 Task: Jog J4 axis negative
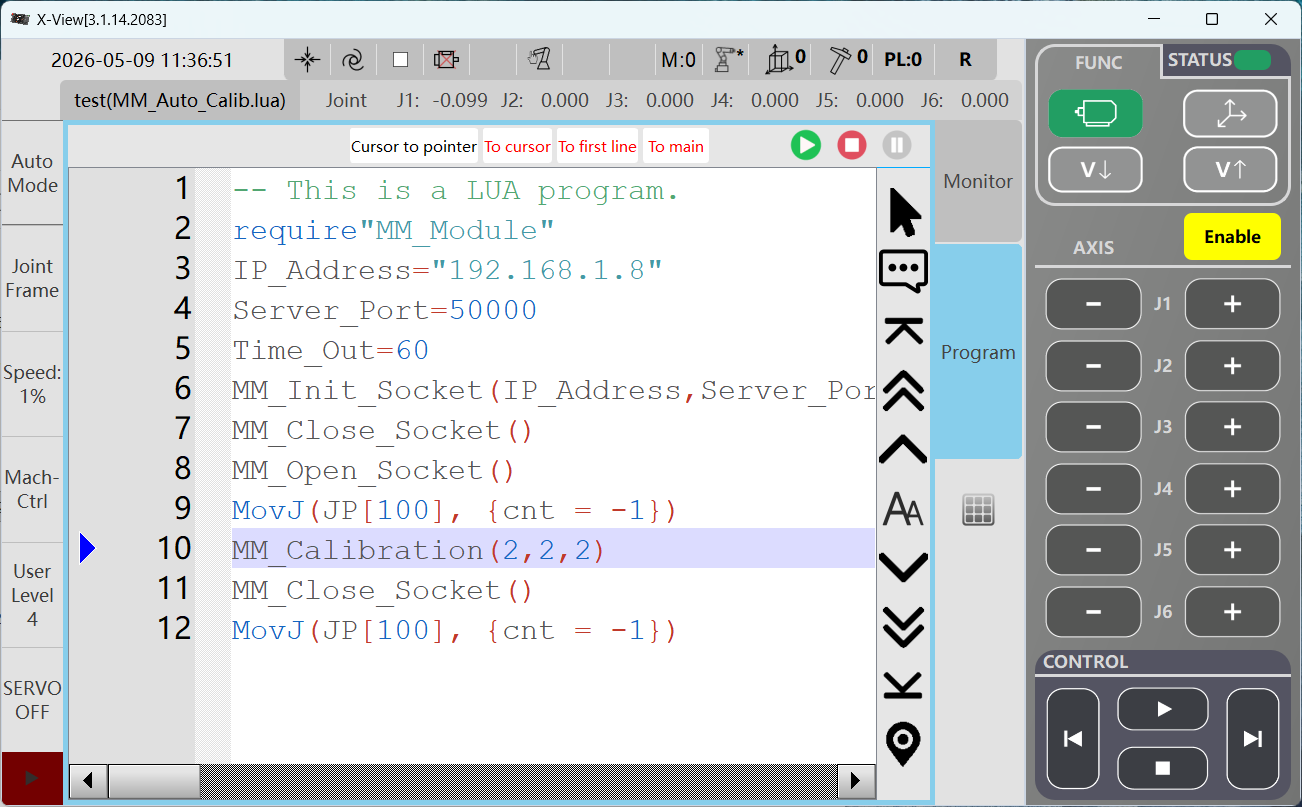point(1093,489)
